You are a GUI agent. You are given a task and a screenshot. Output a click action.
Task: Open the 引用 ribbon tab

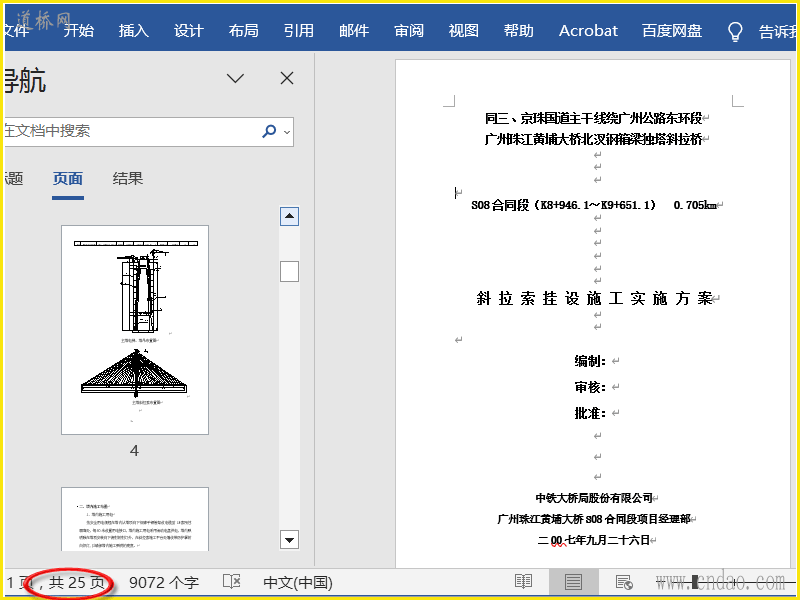(x=298, y=31)
